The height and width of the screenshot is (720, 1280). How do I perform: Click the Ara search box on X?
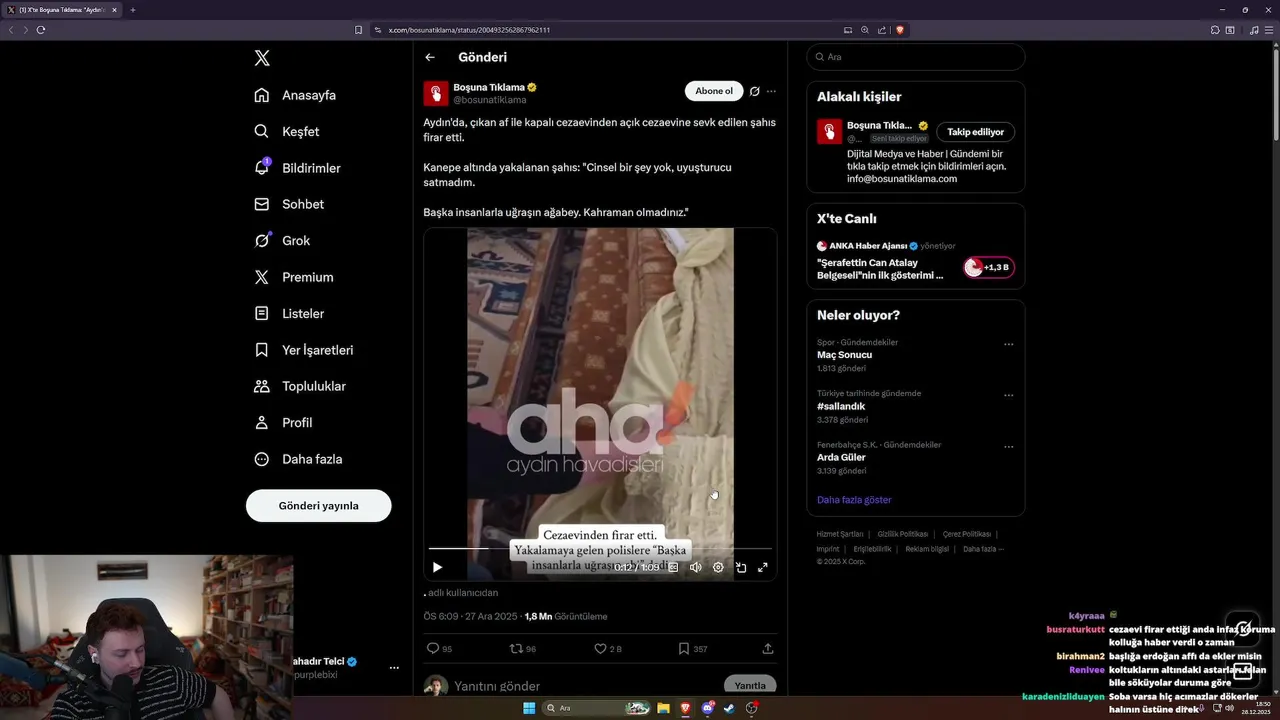pos(916,57)
